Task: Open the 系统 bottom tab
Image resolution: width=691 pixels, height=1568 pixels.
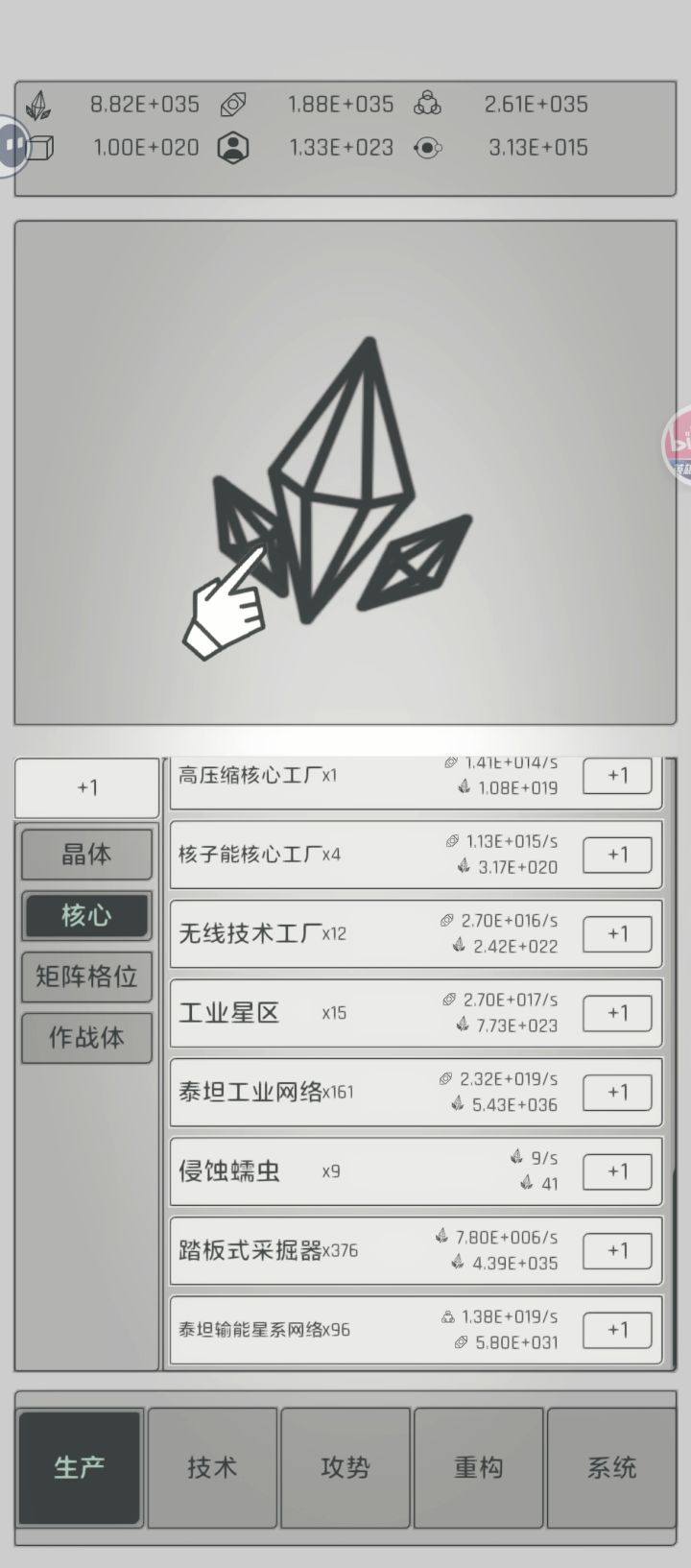Action: [x=611, y=1467]
